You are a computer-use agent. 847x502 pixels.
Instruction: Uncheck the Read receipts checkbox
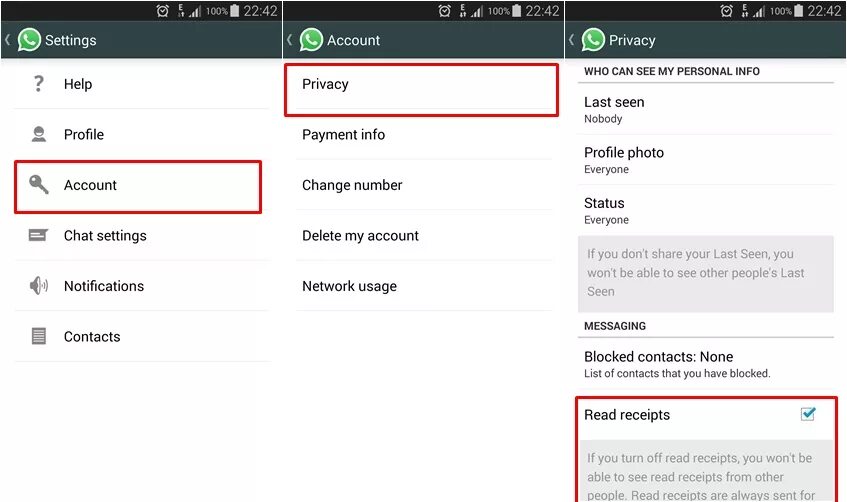(x=808, y=414)
